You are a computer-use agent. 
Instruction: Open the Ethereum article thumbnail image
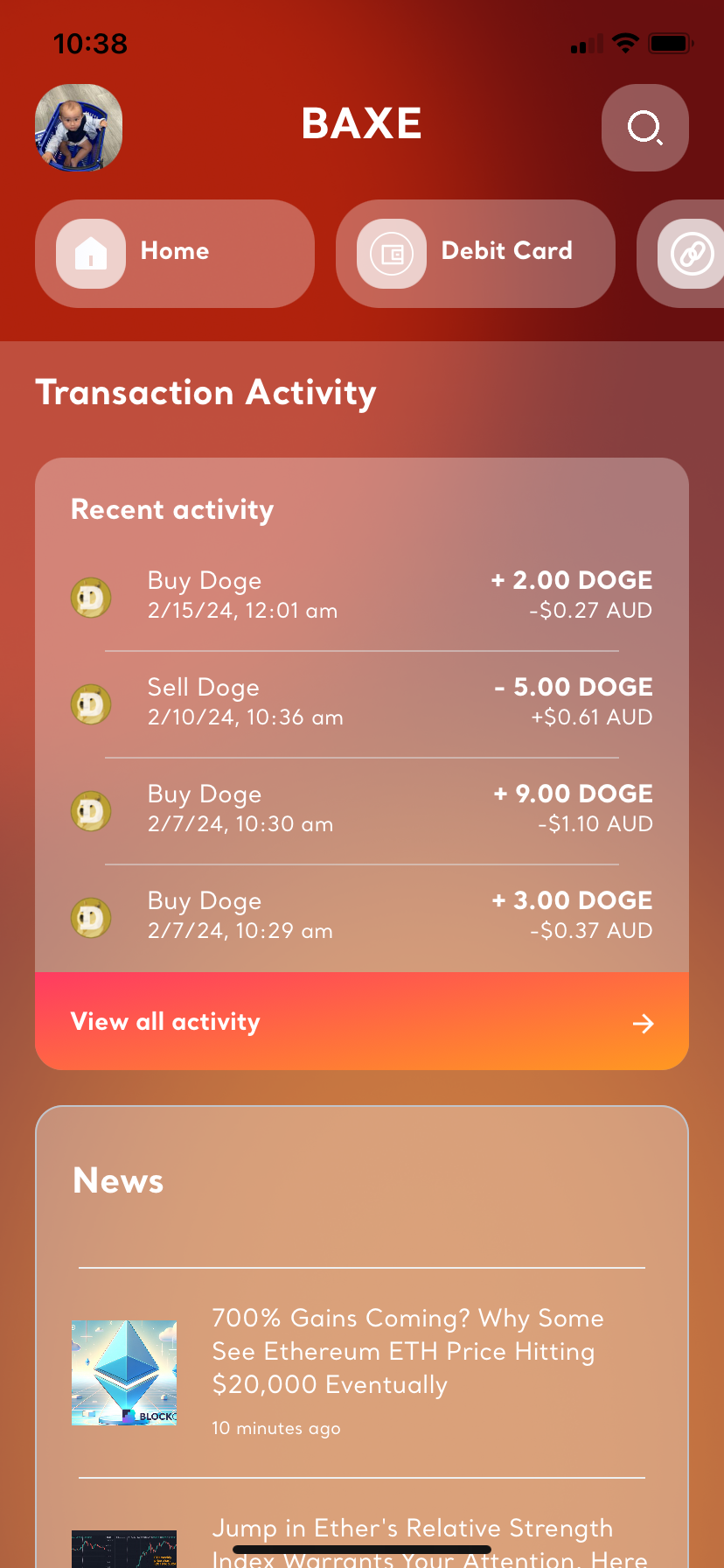[x=124, y=1373]
